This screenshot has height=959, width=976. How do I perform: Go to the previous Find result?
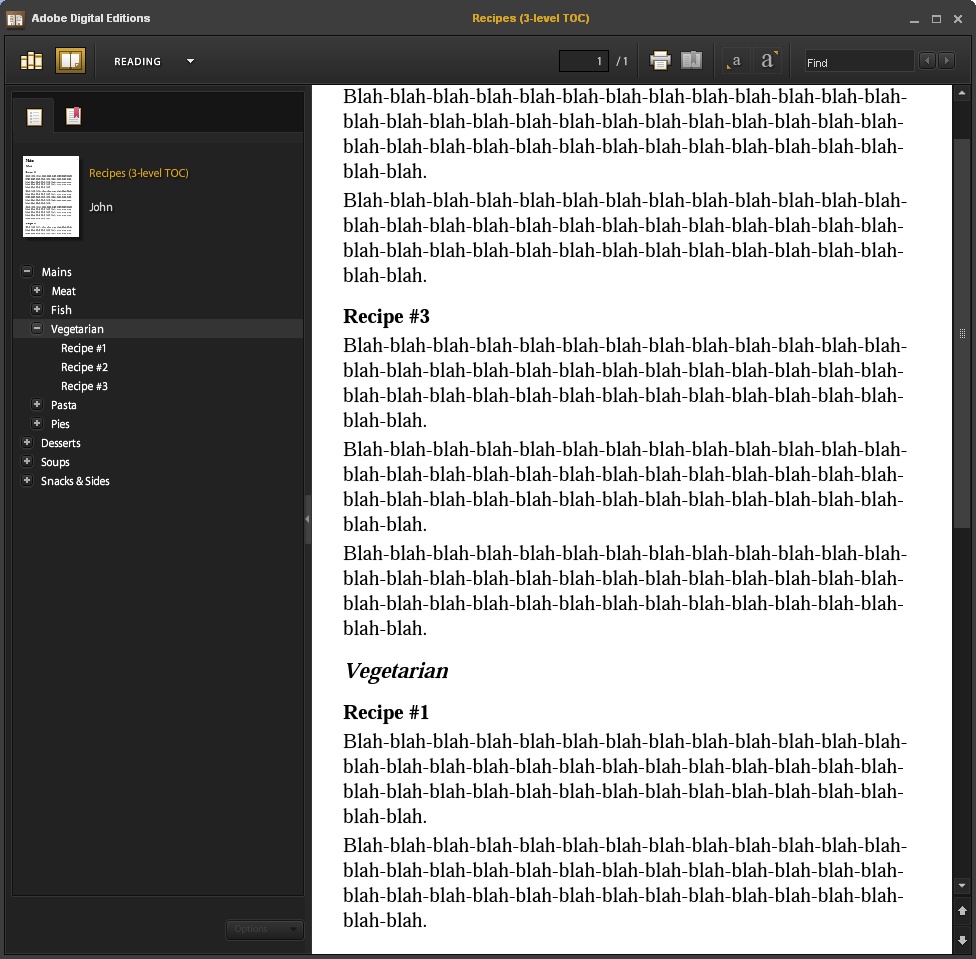(x=927, y=61)
